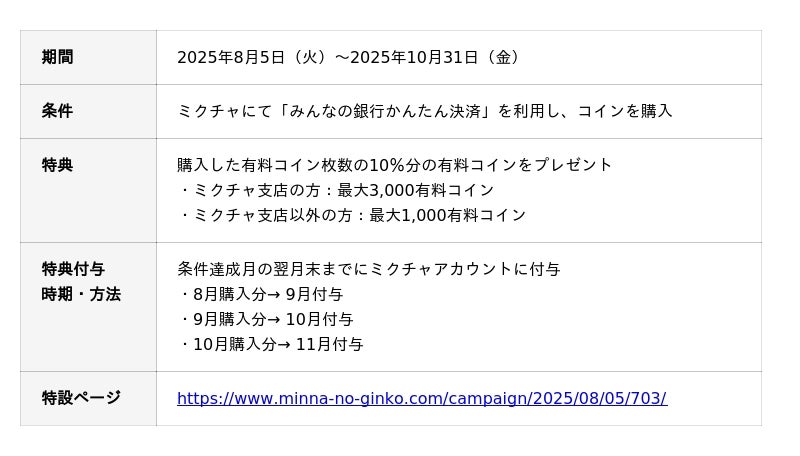Screen dimensions: 800x456
Task: Click the 9月購入分→10月付与 bullet
Action: [267, 319]
